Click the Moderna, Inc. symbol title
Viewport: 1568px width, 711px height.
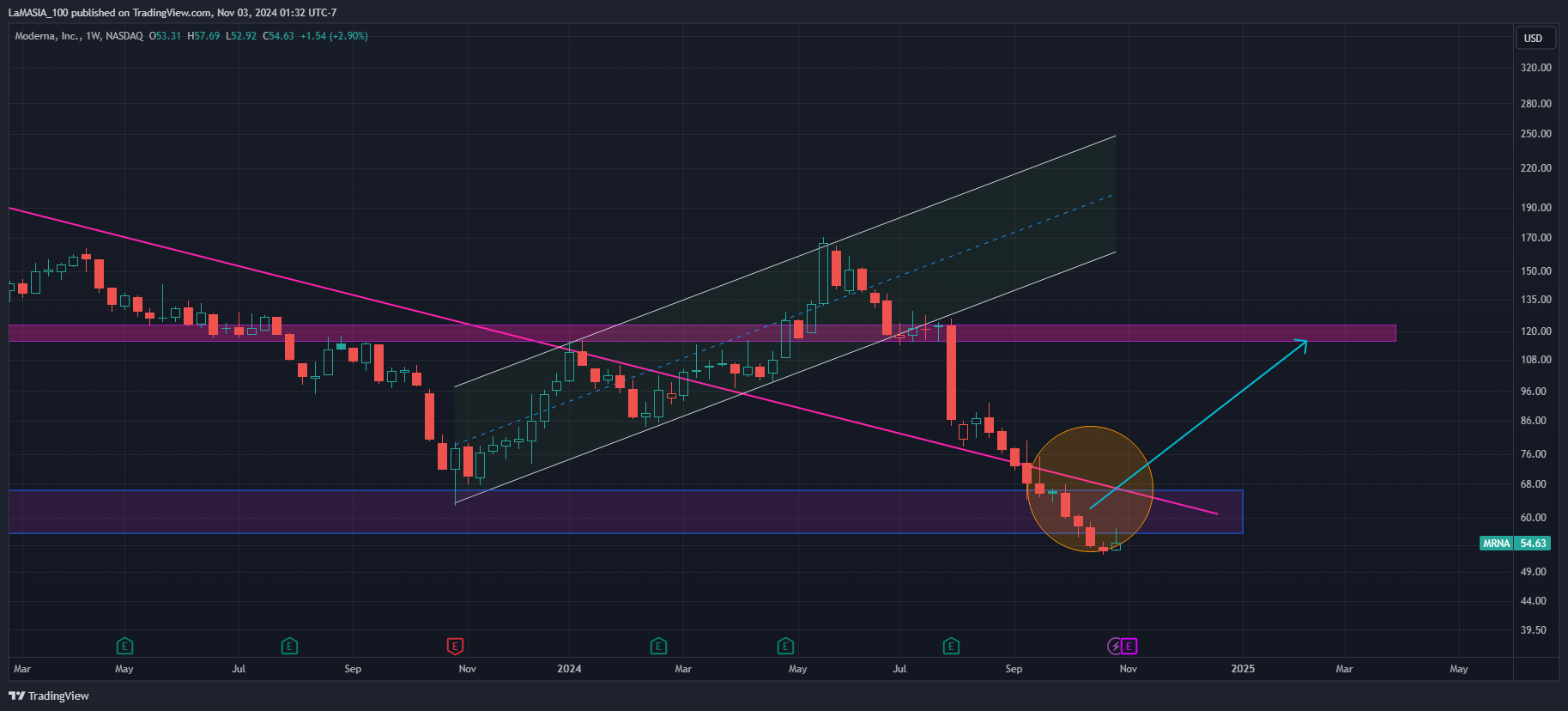(x=79, y=36)
